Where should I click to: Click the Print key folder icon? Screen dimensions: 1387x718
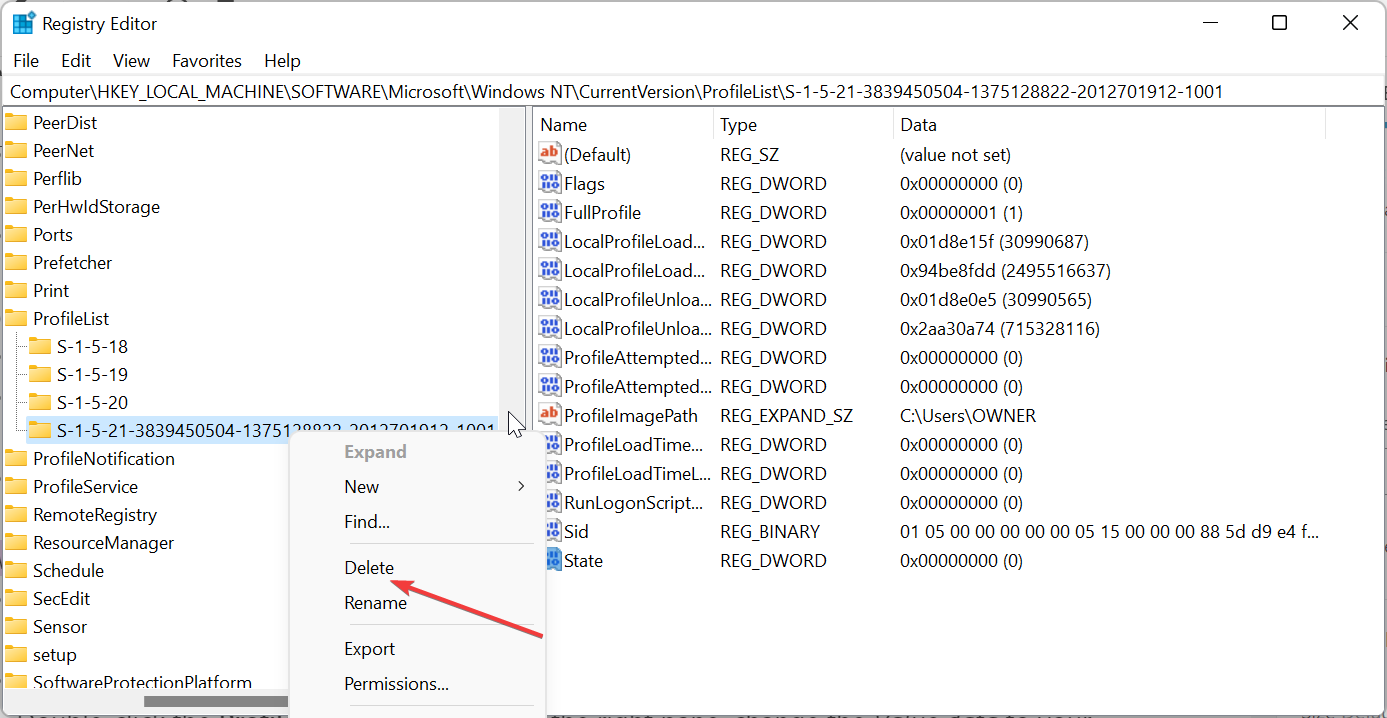[x=16, y=291]
